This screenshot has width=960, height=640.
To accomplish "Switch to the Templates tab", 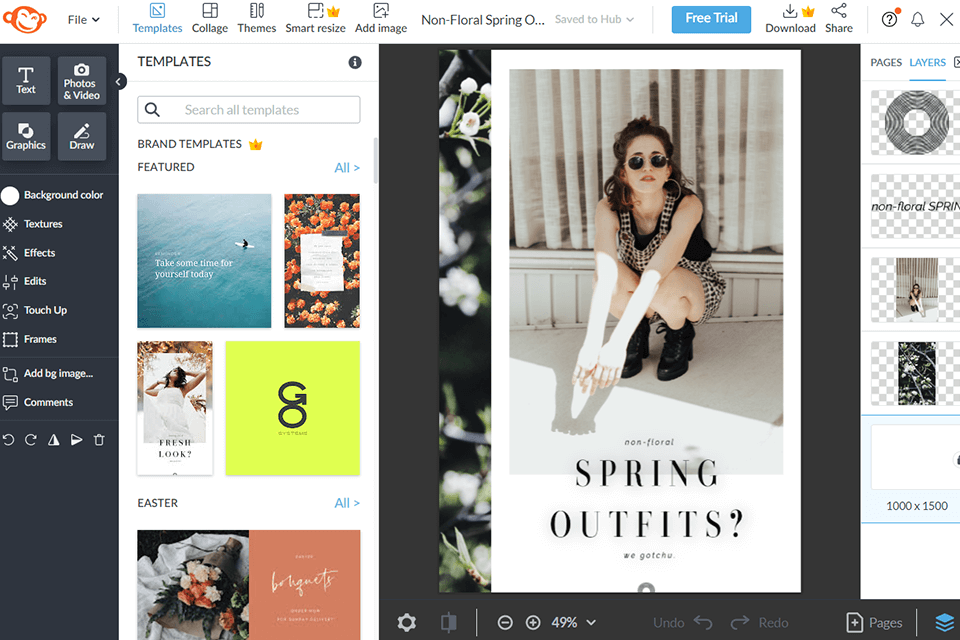I will tap(157, 18).
